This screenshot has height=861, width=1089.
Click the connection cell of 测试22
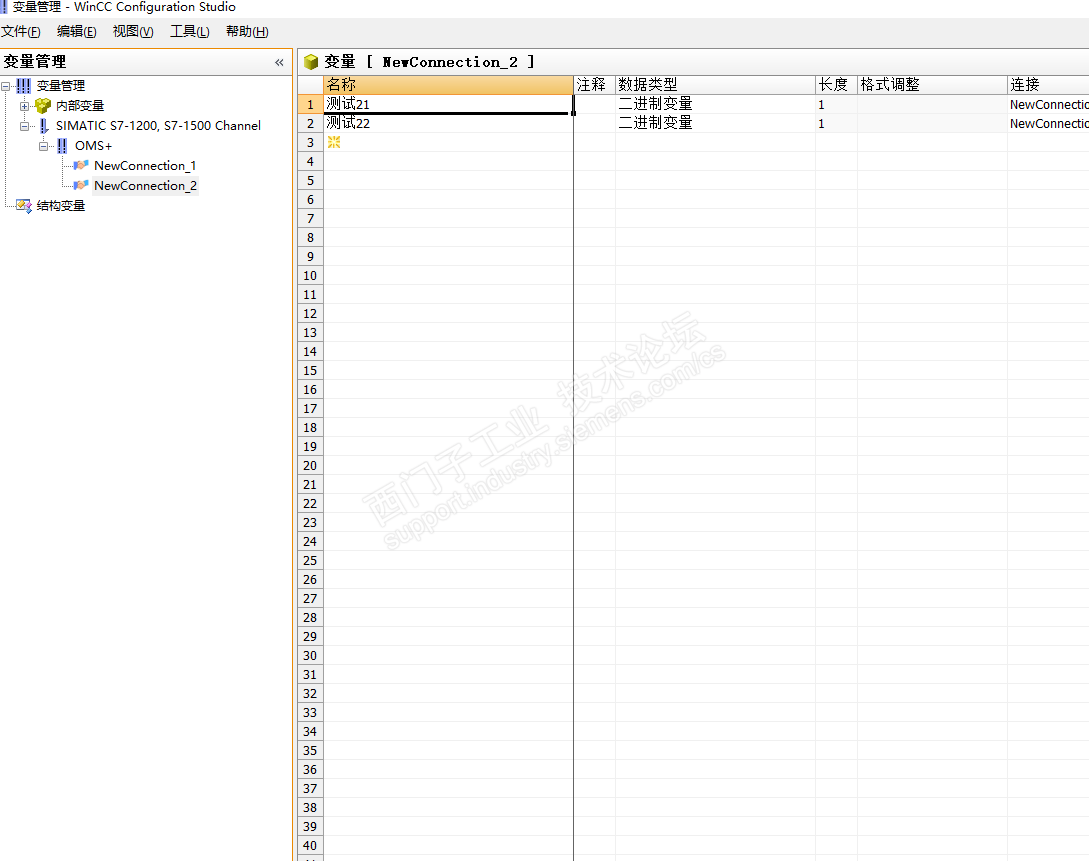click(1048, 124)
